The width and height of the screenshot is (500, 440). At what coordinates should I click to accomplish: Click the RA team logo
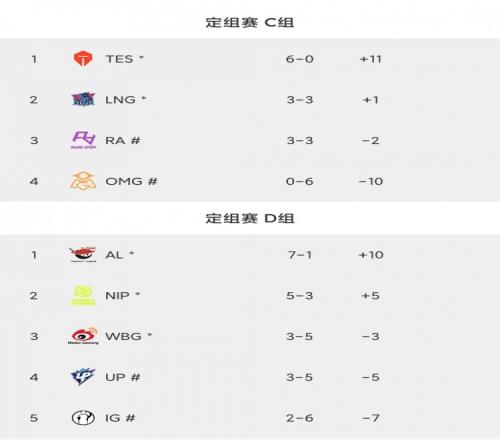coord(84,140)
